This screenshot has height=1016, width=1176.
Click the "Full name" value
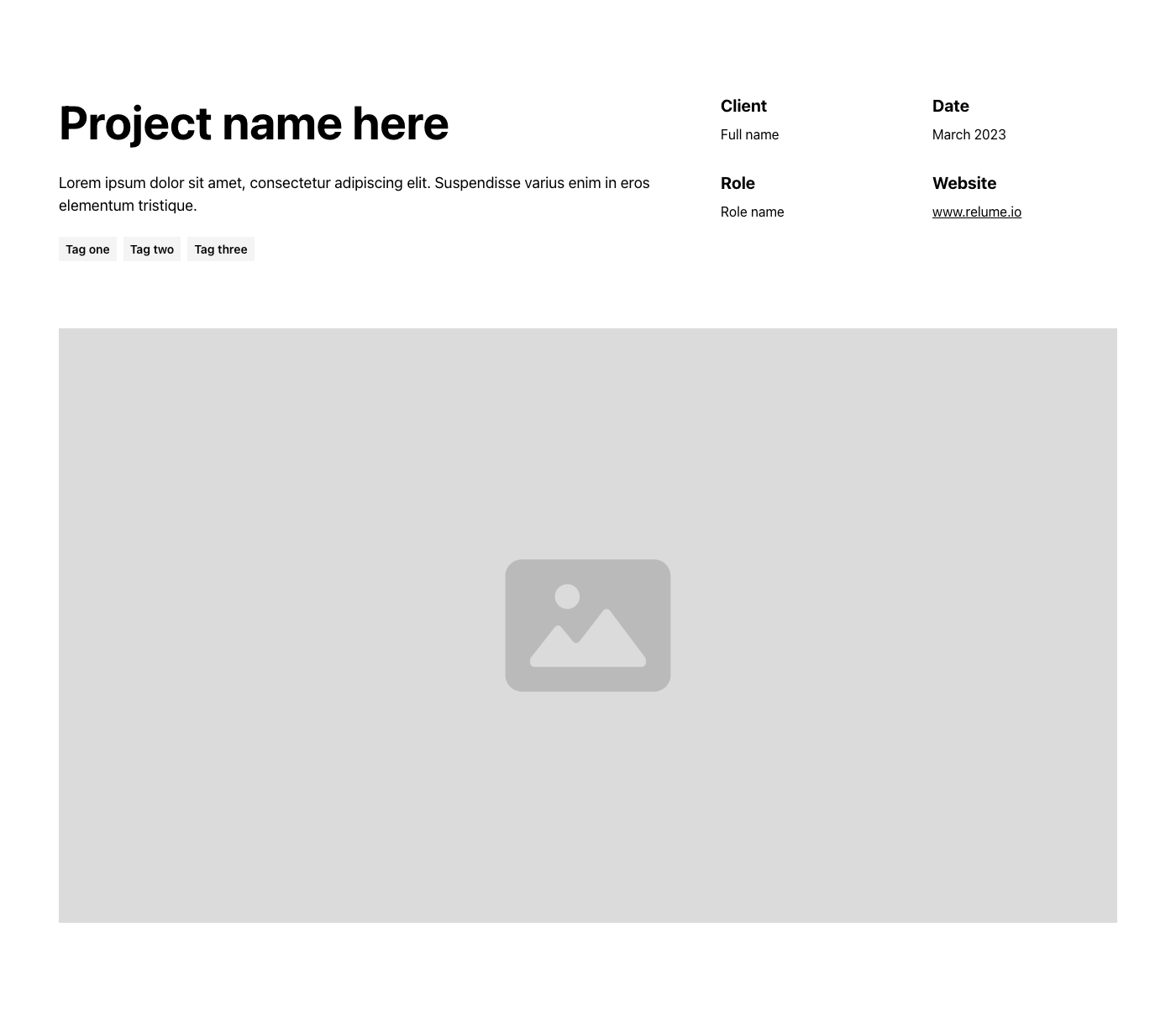click(749, 134)
